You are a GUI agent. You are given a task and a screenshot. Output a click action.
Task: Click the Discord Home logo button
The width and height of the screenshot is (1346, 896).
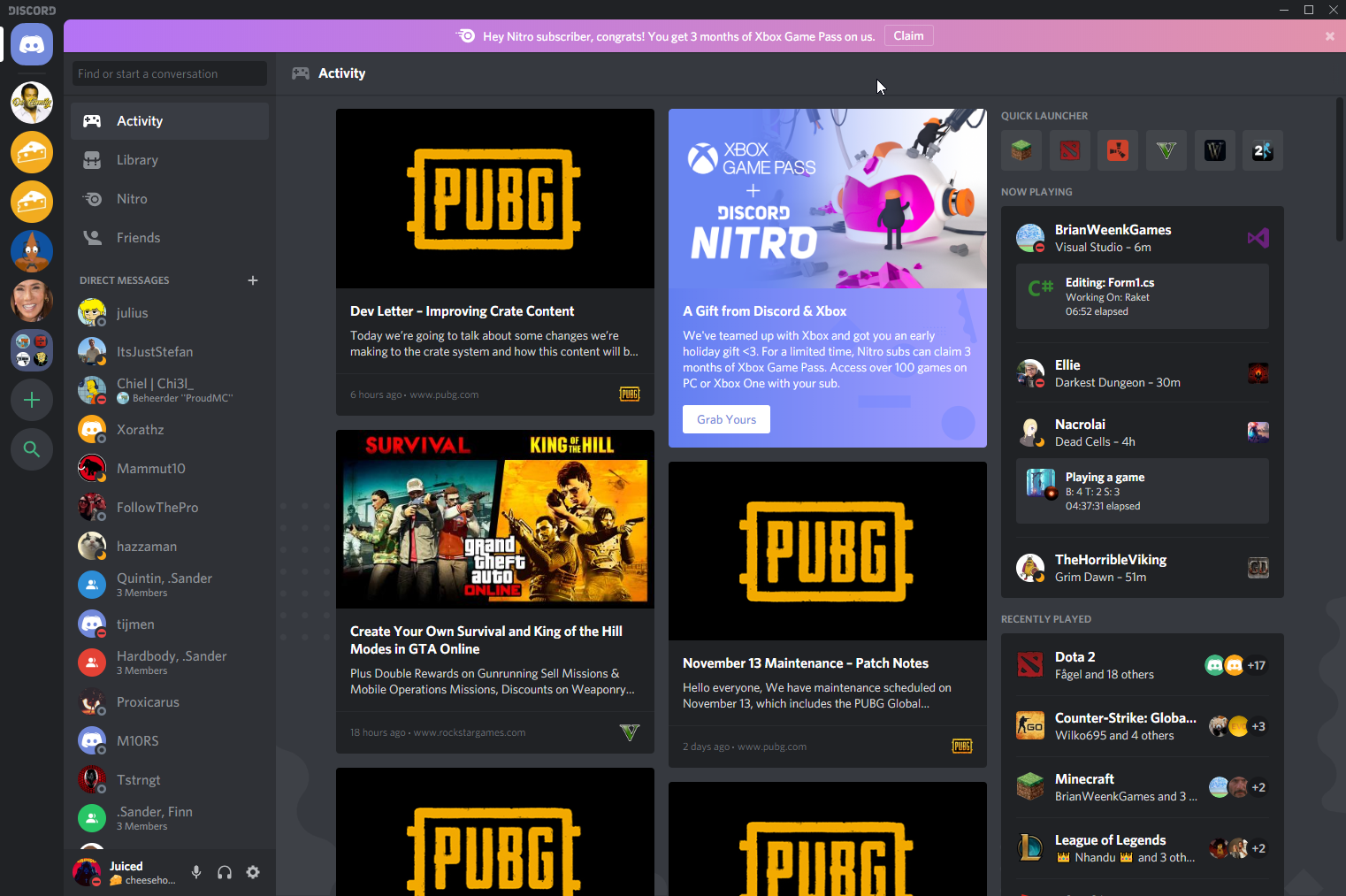[x=32, y=44]
